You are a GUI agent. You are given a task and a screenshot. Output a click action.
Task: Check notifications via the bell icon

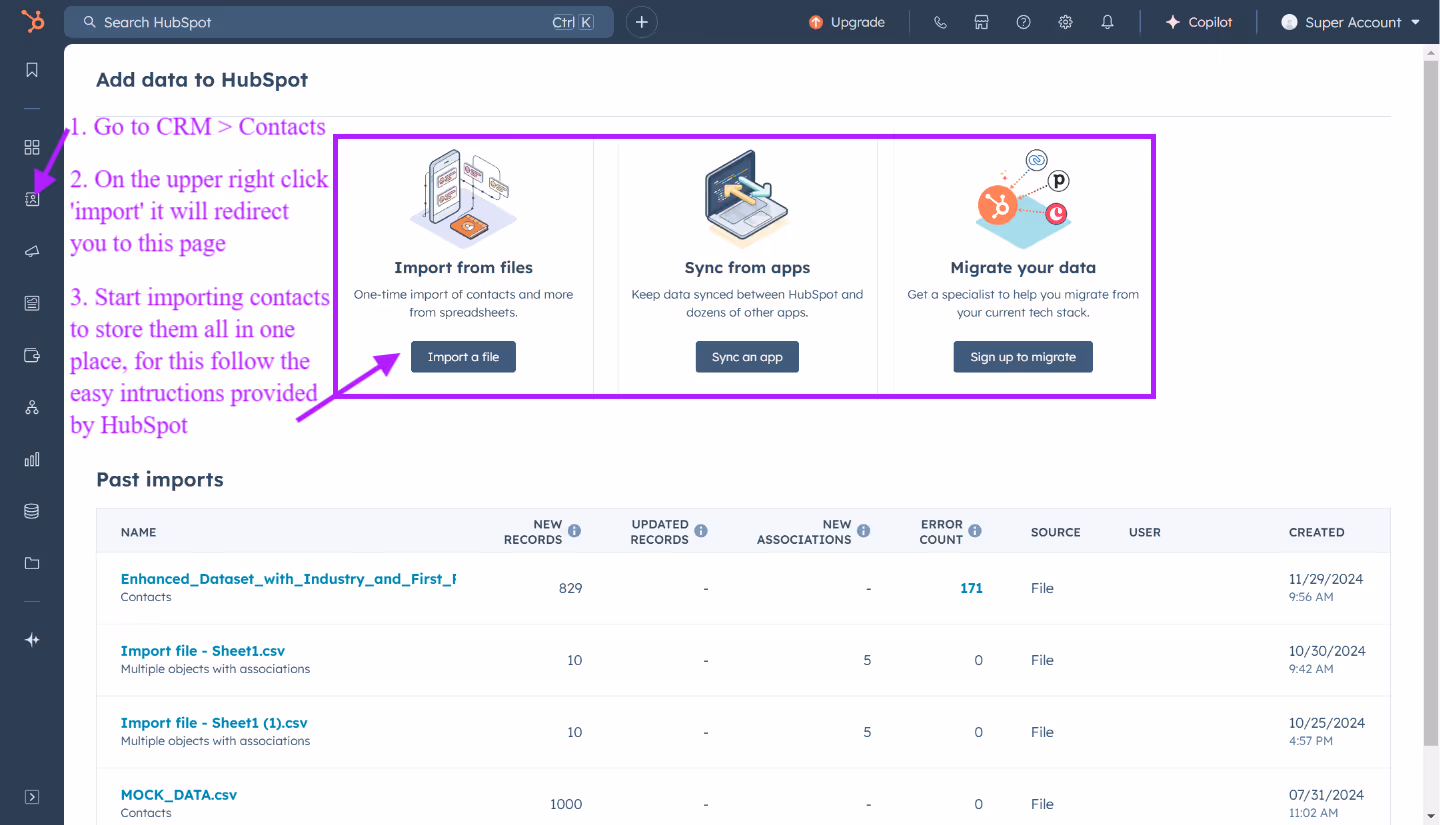pyautogui.click(x=1107, y=21)
